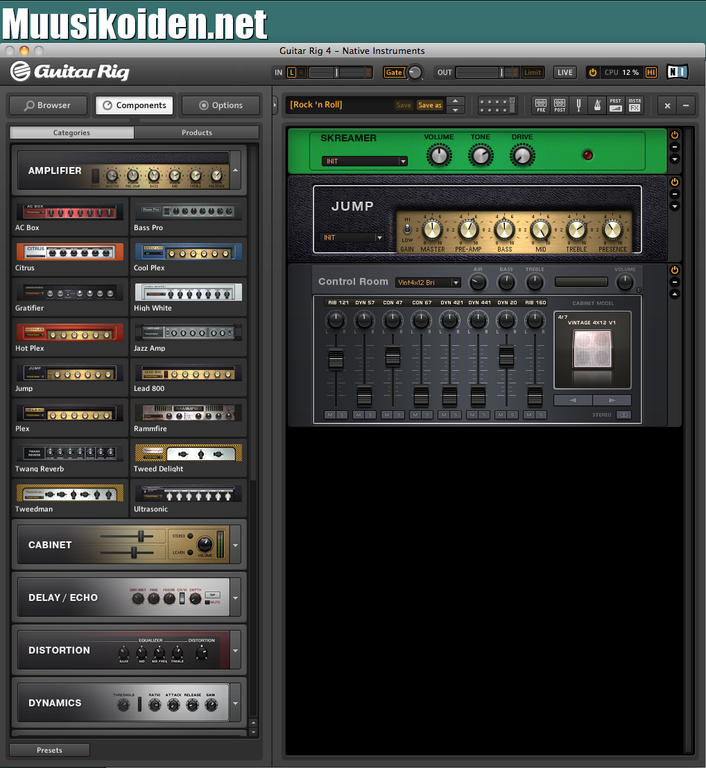
Task: Click the Virtual Rig Kontrol icon
Action: (x=497, y=105)
